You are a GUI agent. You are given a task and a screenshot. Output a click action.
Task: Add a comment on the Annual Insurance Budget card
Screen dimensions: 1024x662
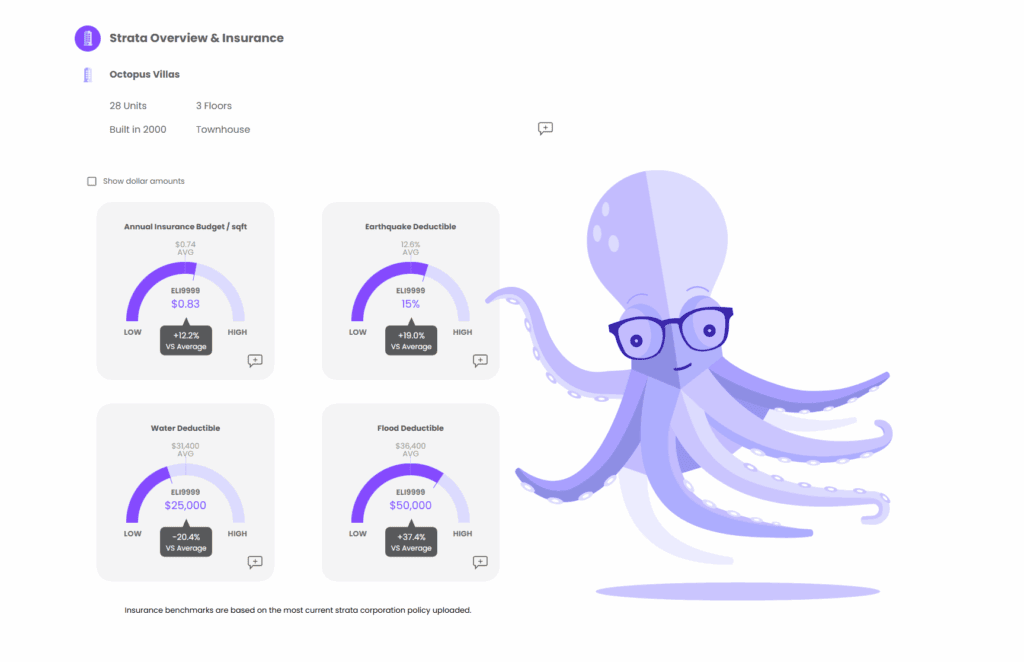(255, 360)
